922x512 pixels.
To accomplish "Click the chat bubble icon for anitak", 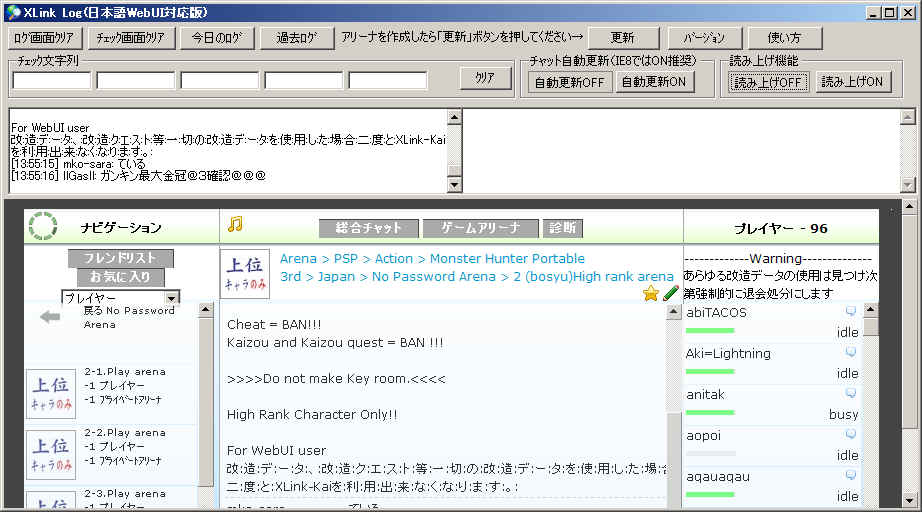I will [x=851, y=395].
